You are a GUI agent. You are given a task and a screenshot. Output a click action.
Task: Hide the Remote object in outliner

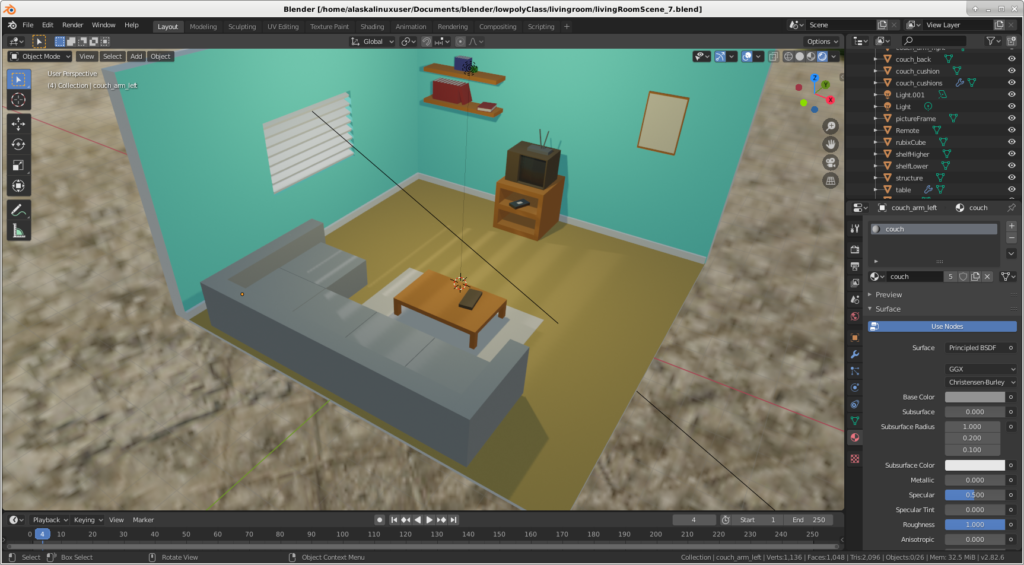[1011, 130]
